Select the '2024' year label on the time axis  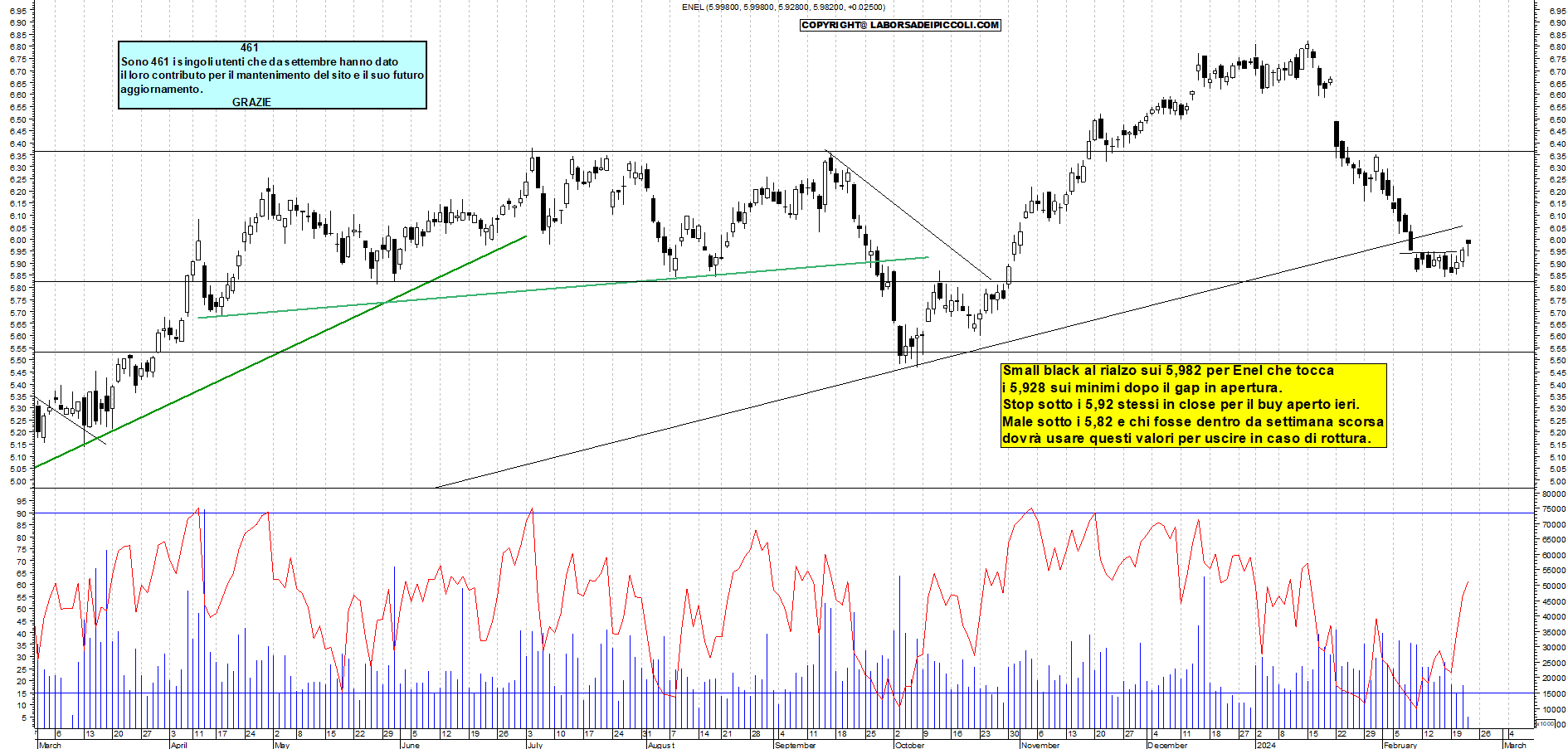tap(1266, 745)
